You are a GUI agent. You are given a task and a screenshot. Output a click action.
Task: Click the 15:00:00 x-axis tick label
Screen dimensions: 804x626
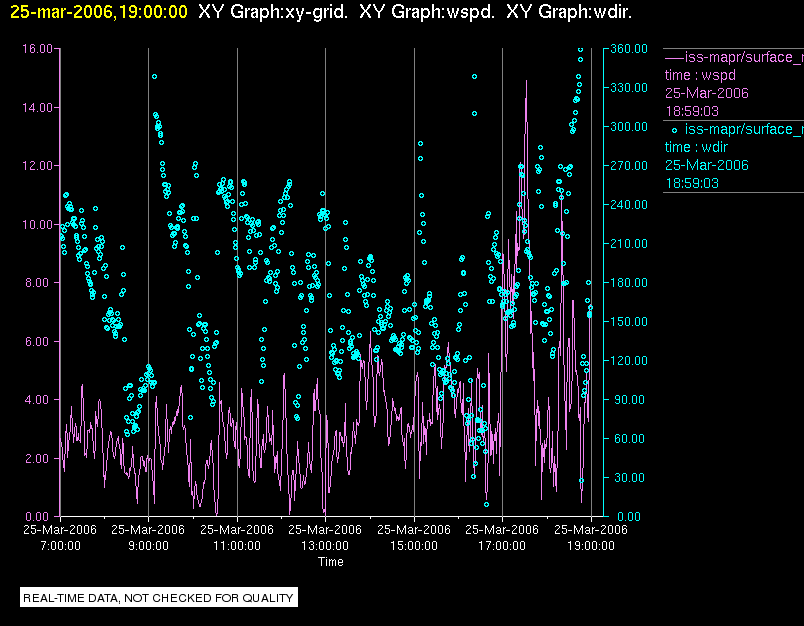[x=414, y=546]
